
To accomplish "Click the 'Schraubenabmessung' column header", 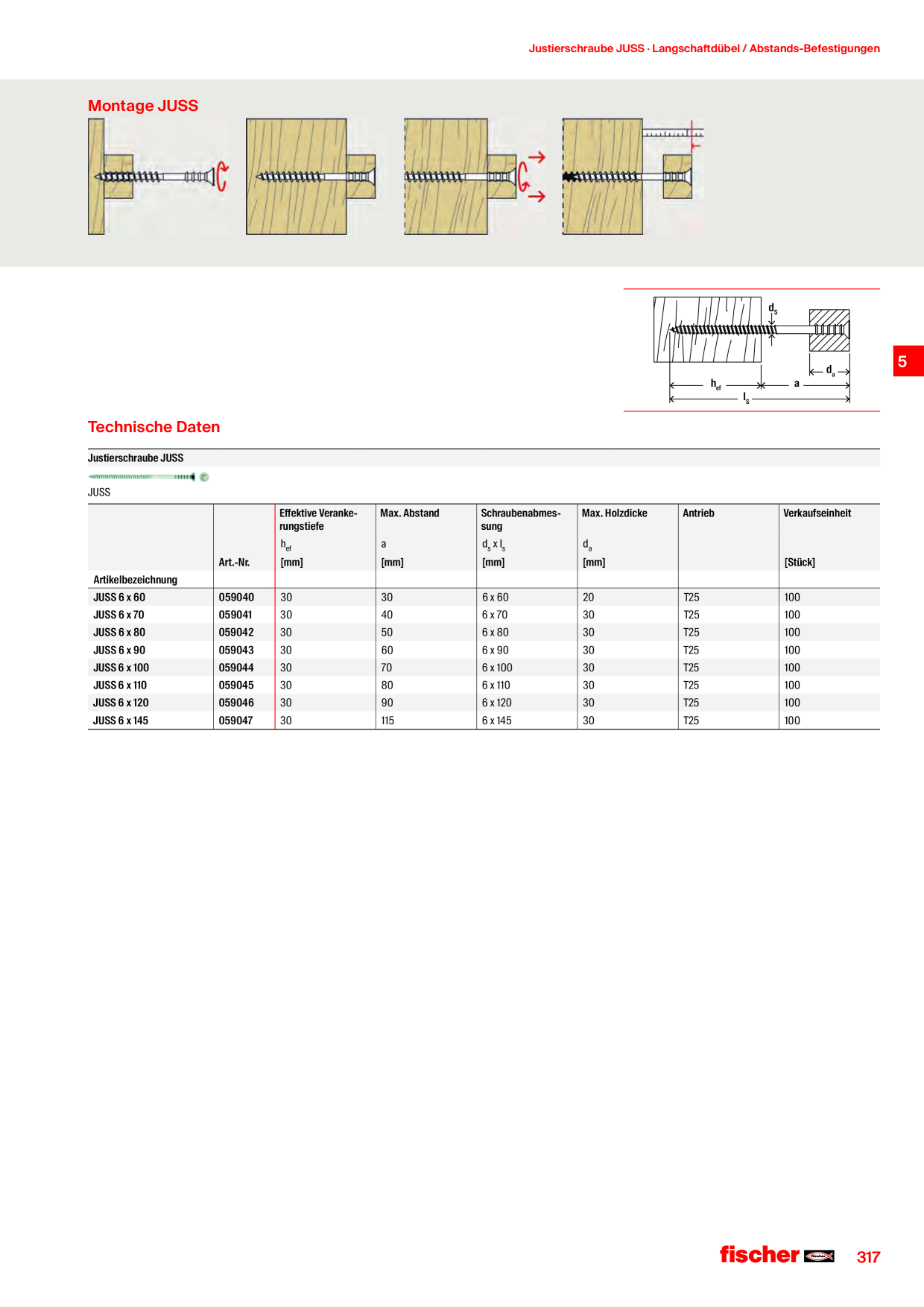I will (521, 519).
